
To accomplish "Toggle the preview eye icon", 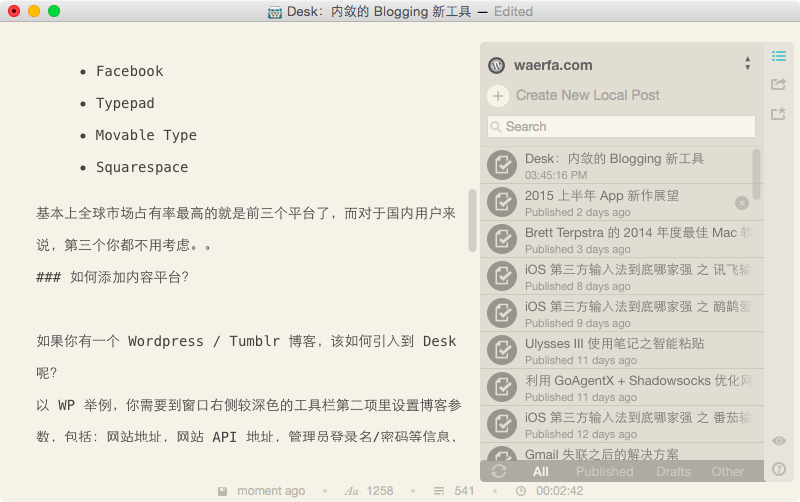I will (779, 441).
